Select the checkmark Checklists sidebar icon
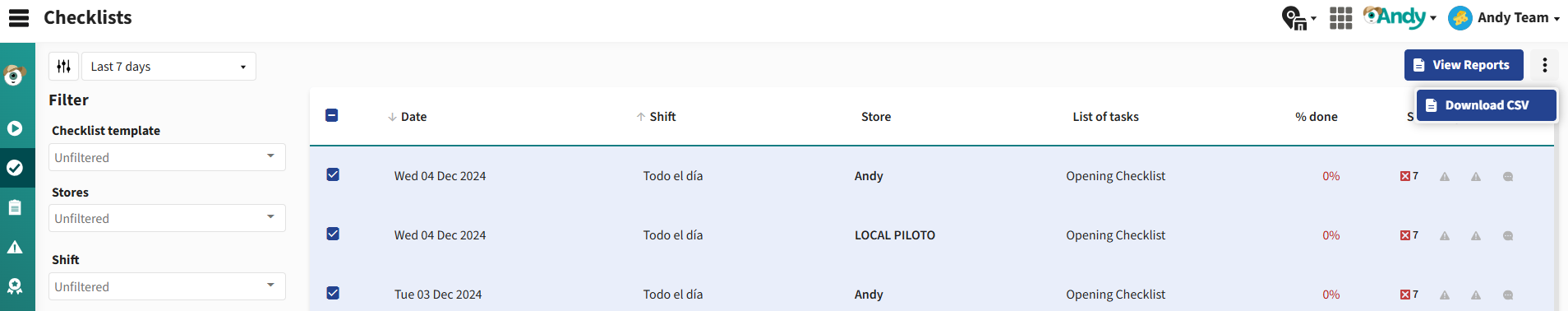 pyautogui.click(x=15, y=168)
